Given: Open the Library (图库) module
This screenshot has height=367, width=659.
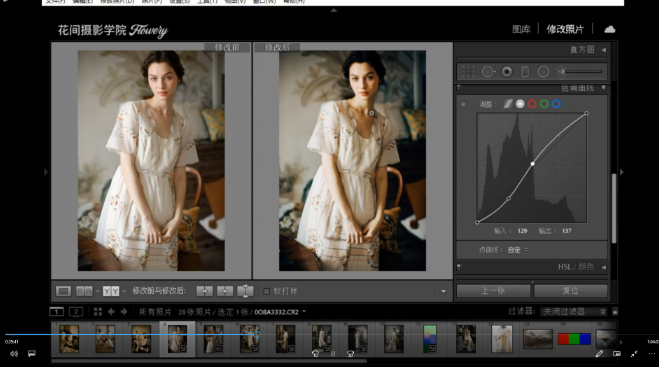Looking at the screenshot, I should coord(521,29).
